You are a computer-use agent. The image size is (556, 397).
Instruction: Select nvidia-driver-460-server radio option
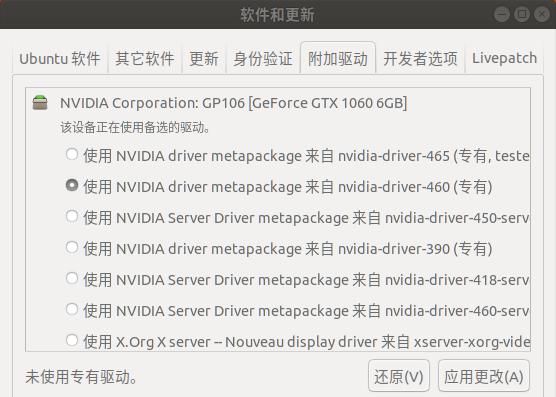click(x=72, y=309)
